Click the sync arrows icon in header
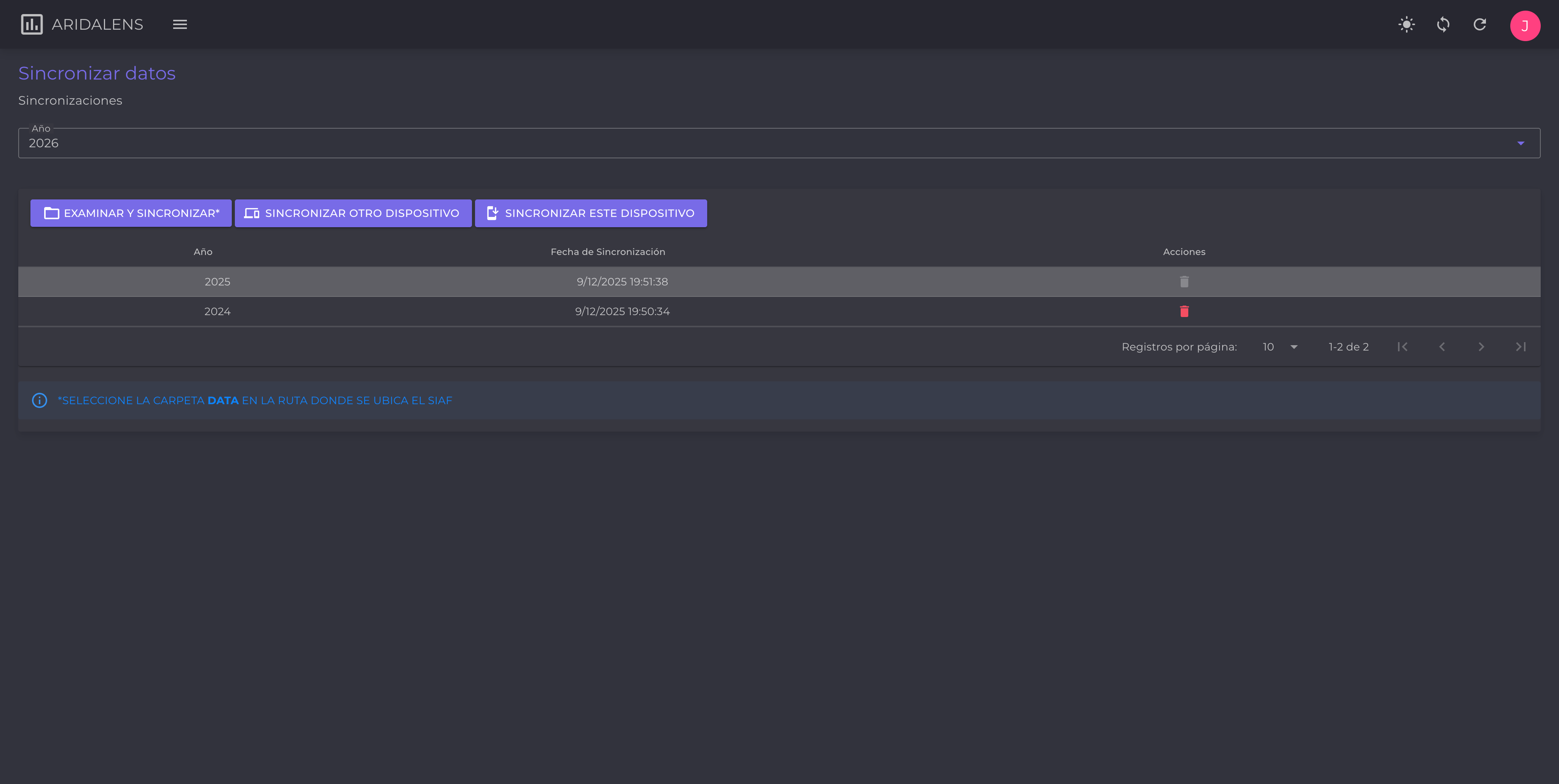The height and width of the screenshot is (784, 1559). pyautogui.click(x=1443, y=25)
